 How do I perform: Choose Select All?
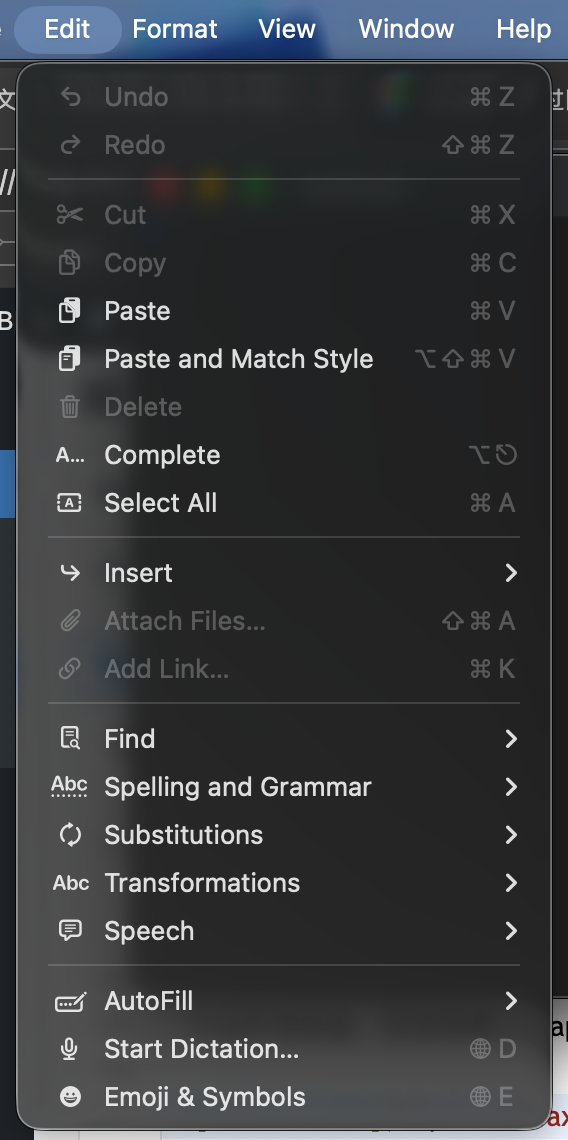[x=284, y=503]
